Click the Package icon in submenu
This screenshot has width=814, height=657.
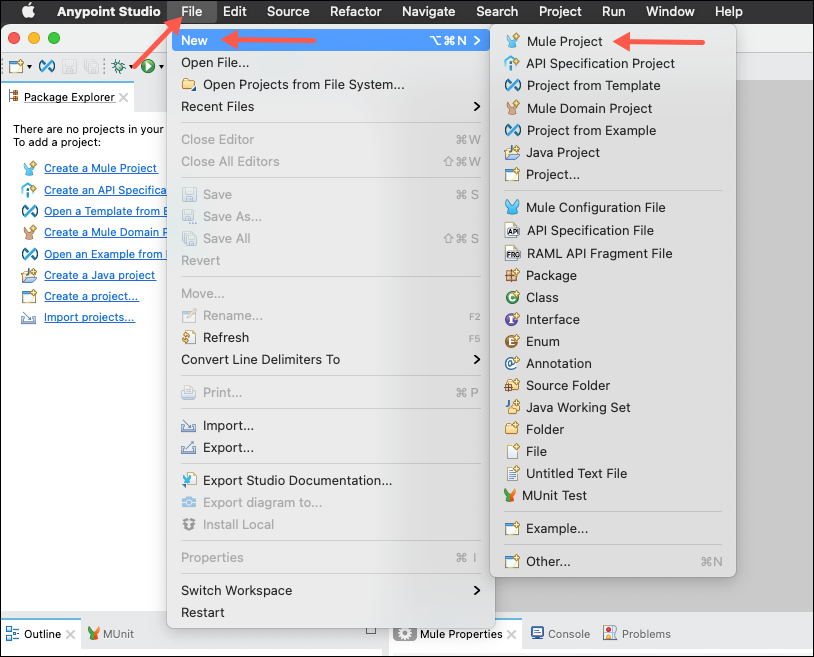click(x=512, y=275)
